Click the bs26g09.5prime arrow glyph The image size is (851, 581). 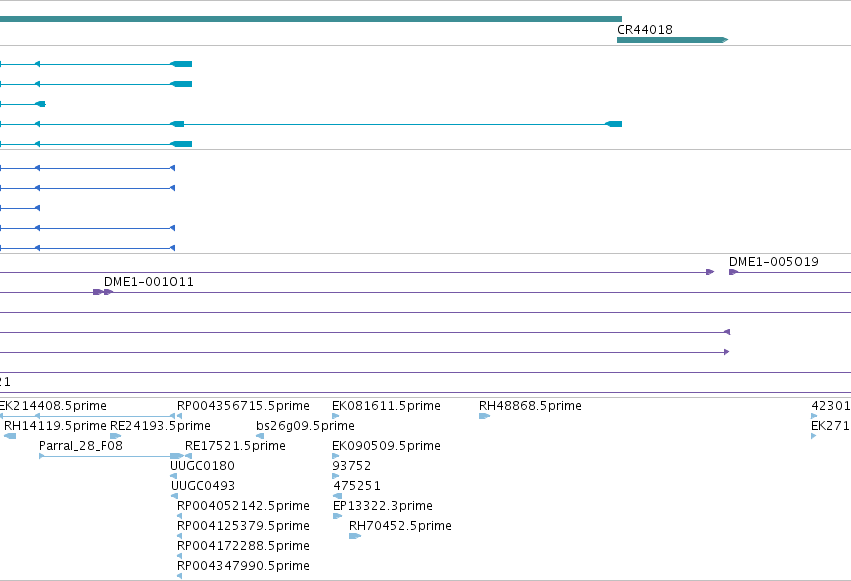(260, 436)
